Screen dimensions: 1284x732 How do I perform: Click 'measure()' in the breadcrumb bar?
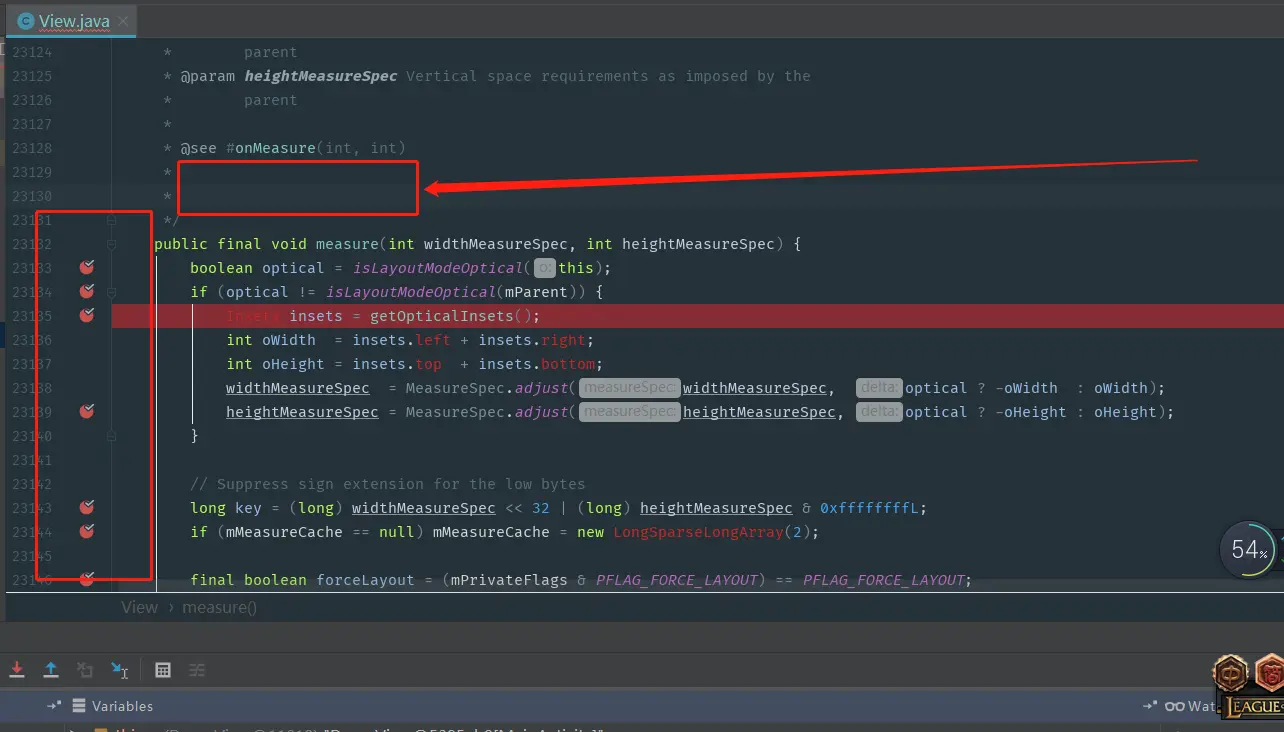tap(219, 607)
